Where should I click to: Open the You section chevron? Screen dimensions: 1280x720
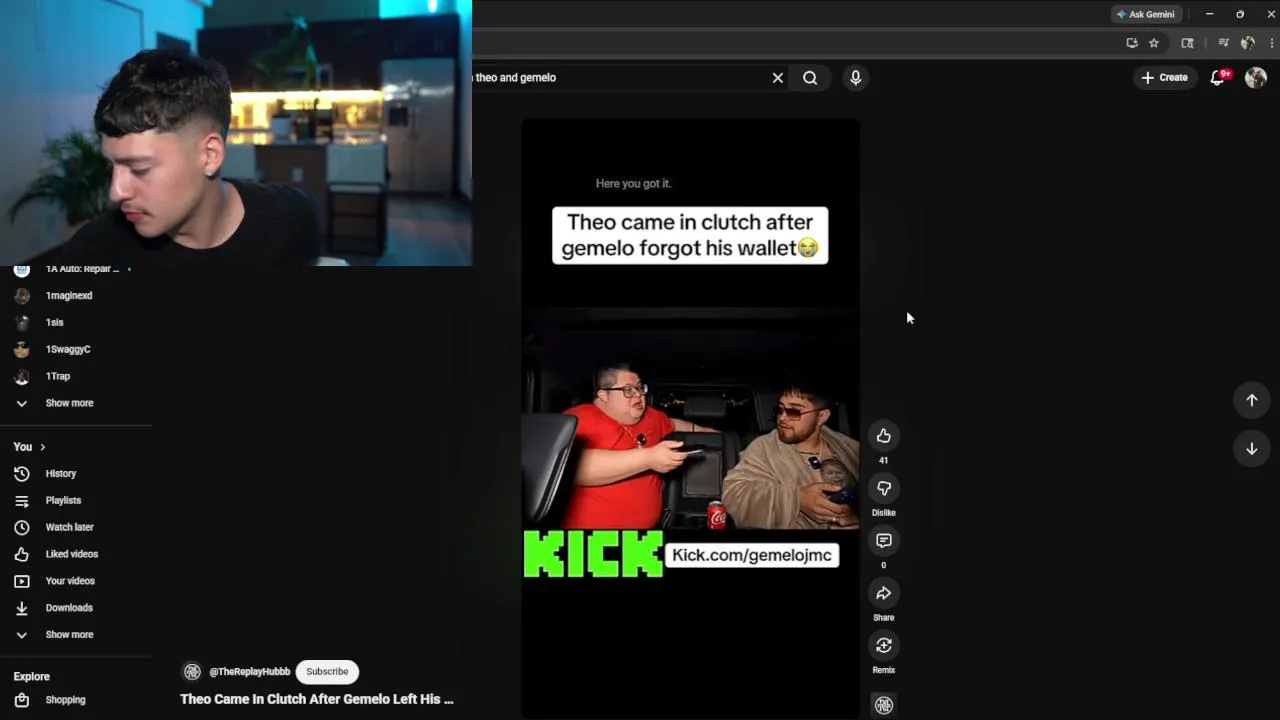42,447
